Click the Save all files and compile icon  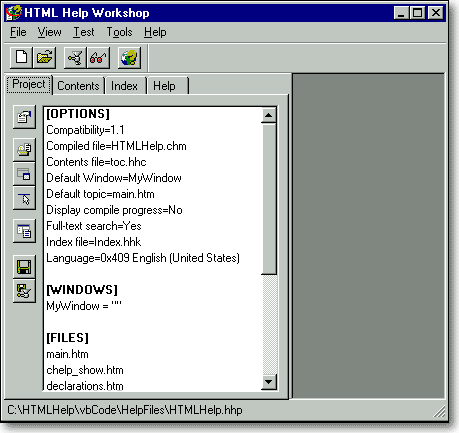[24, 291]
